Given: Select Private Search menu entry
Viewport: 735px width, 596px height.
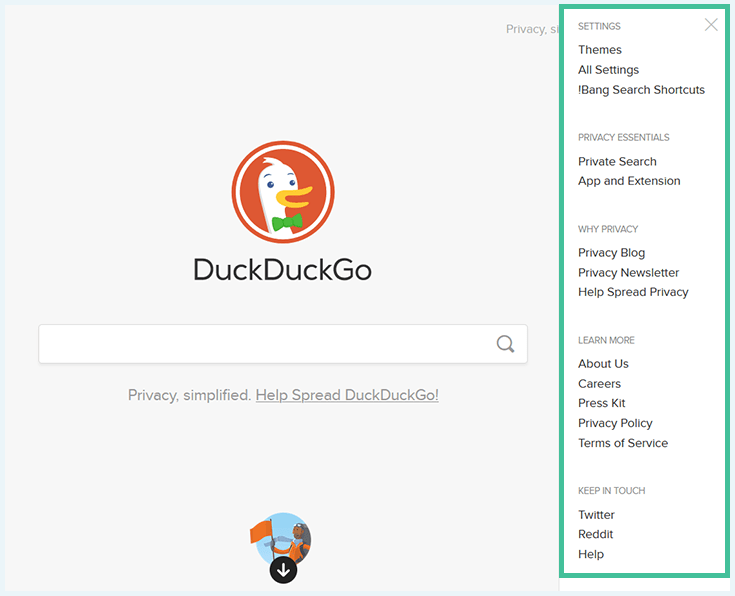Looking at the screenshot, I should click(617, 161).
